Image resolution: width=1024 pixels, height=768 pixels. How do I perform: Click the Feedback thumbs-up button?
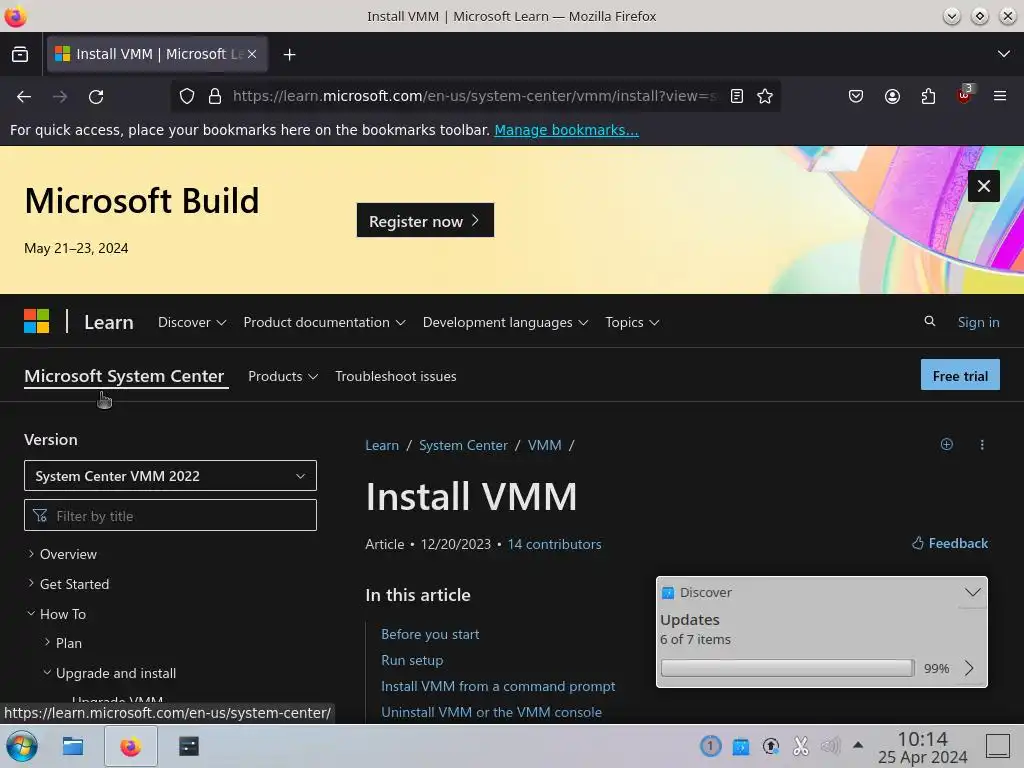[x=950, y=543]
